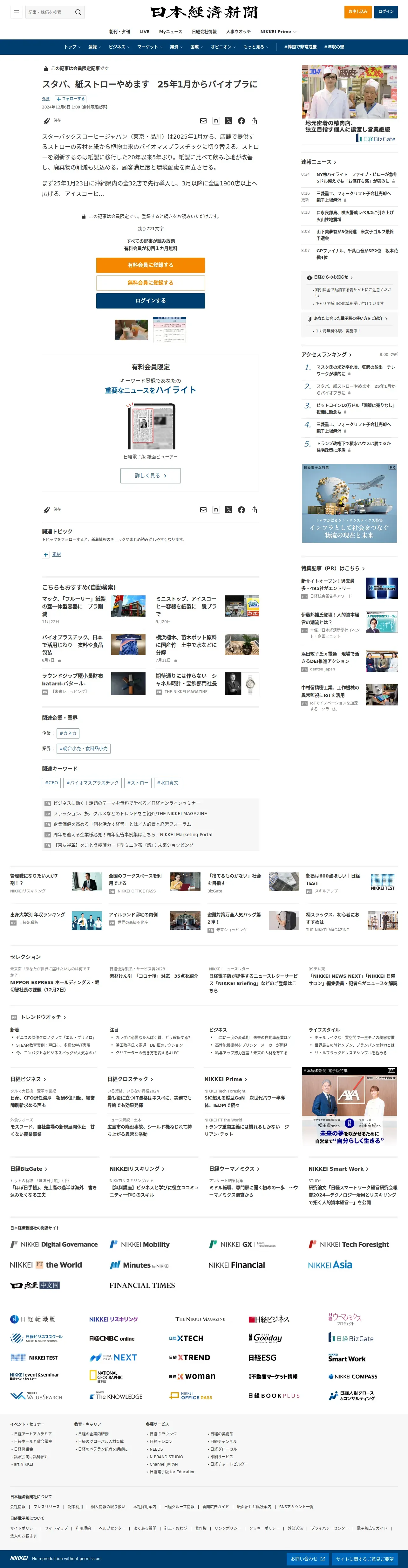The height and width of the screenshot is (1568, 408).
Task: Click the ログイン button in the header
Action: click(x=386, y=11)
